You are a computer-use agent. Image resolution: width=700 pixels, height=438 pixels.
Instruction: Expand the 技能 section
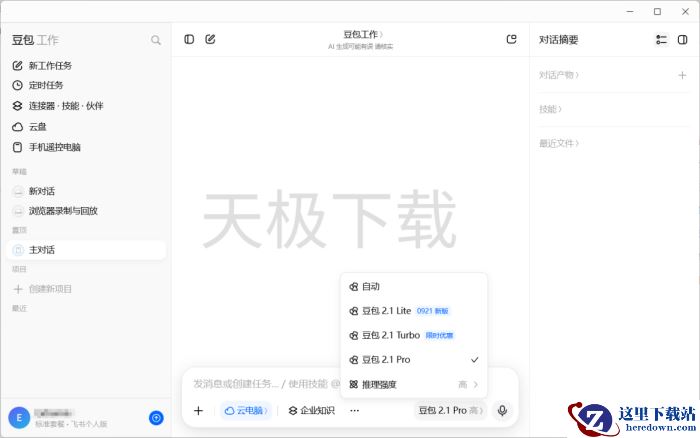tap(550, 109)
